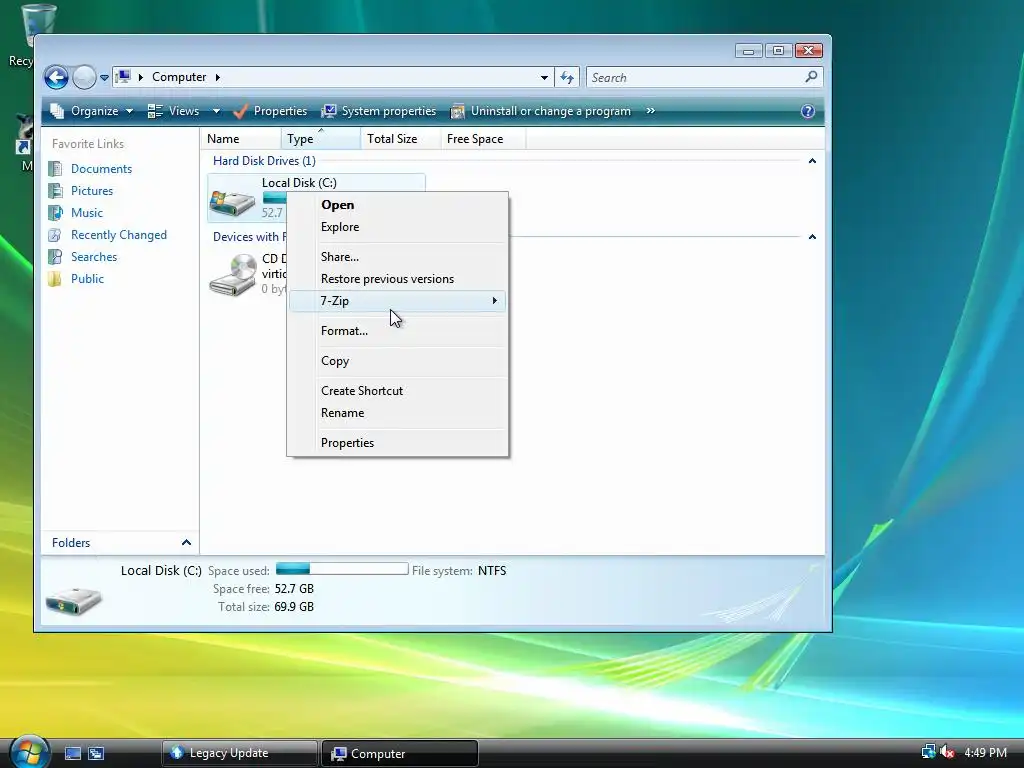Click the space used bar in details pane
This screenshot has width=1024, height=768.
(x=342, y=569)
